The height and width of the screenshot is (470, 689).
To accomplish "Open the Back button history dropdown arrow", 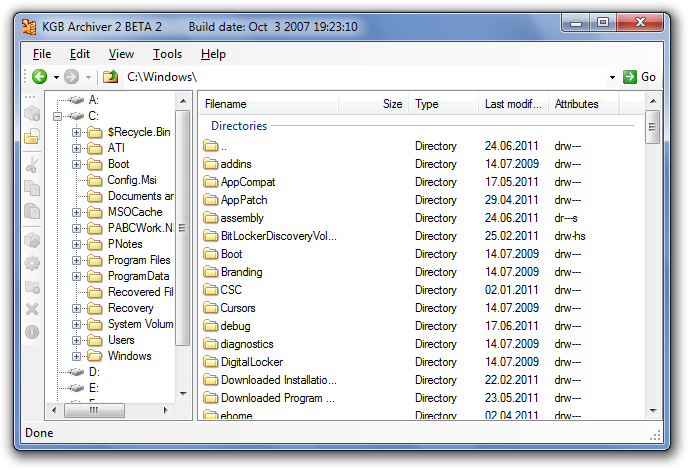I will pos(56,77).
